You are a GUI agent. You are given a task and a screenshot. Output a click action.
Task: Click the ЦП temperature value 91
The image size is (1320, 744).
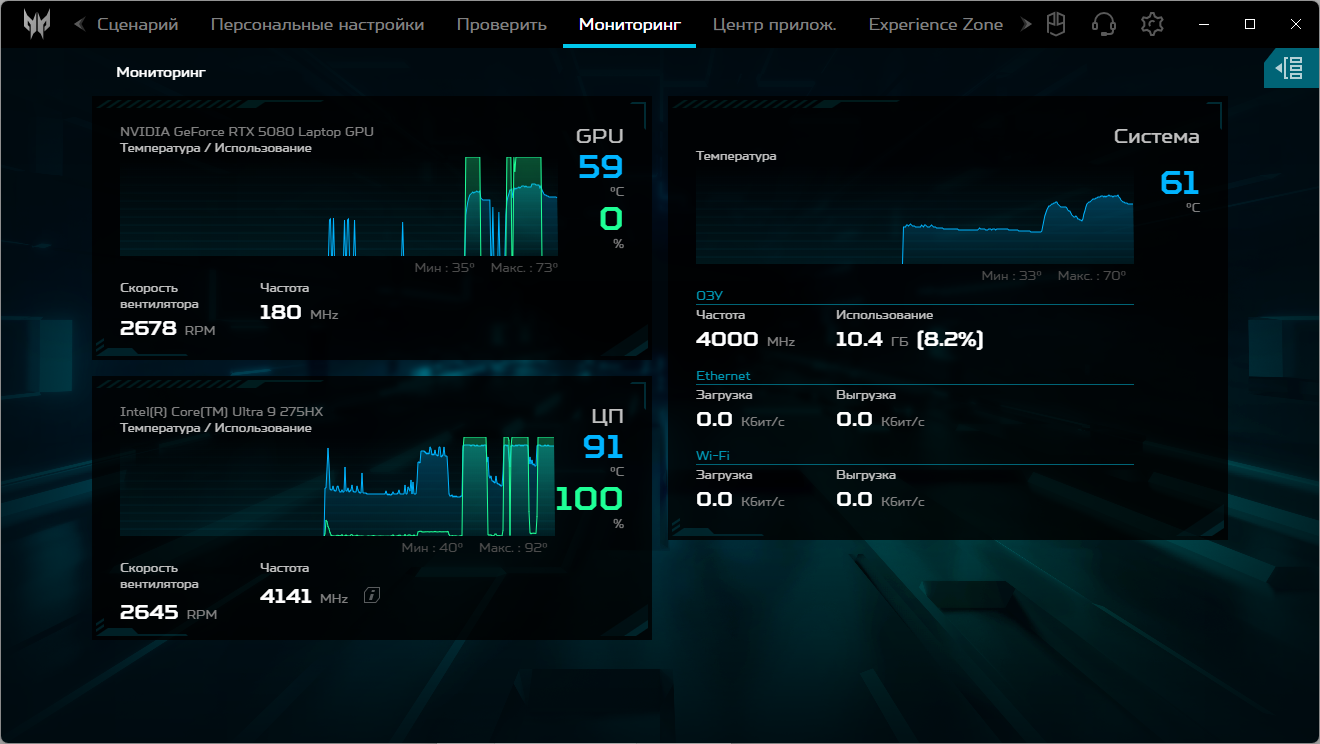tap(603, 446)
